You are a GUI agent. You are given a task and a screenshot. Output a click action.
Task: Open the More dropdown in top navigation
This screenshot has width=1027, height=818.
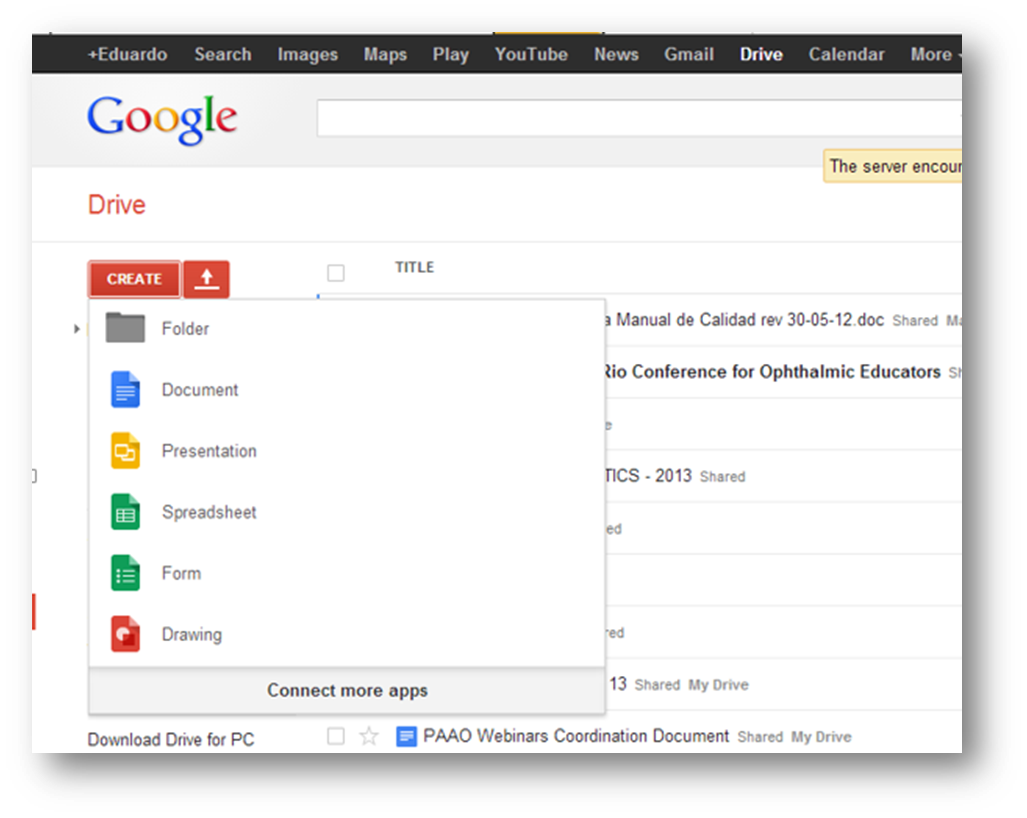(x=934, y=54)
